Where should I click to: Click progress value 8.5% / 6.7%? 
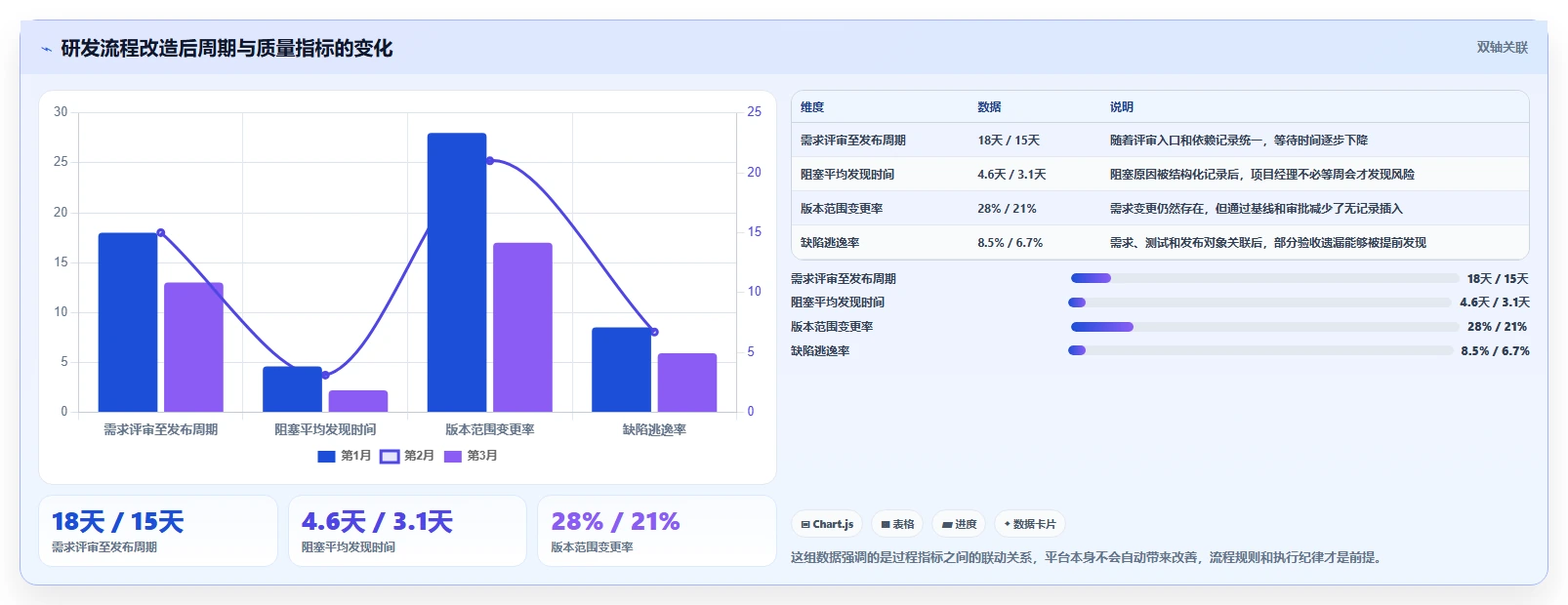[x=1495, y=351]
